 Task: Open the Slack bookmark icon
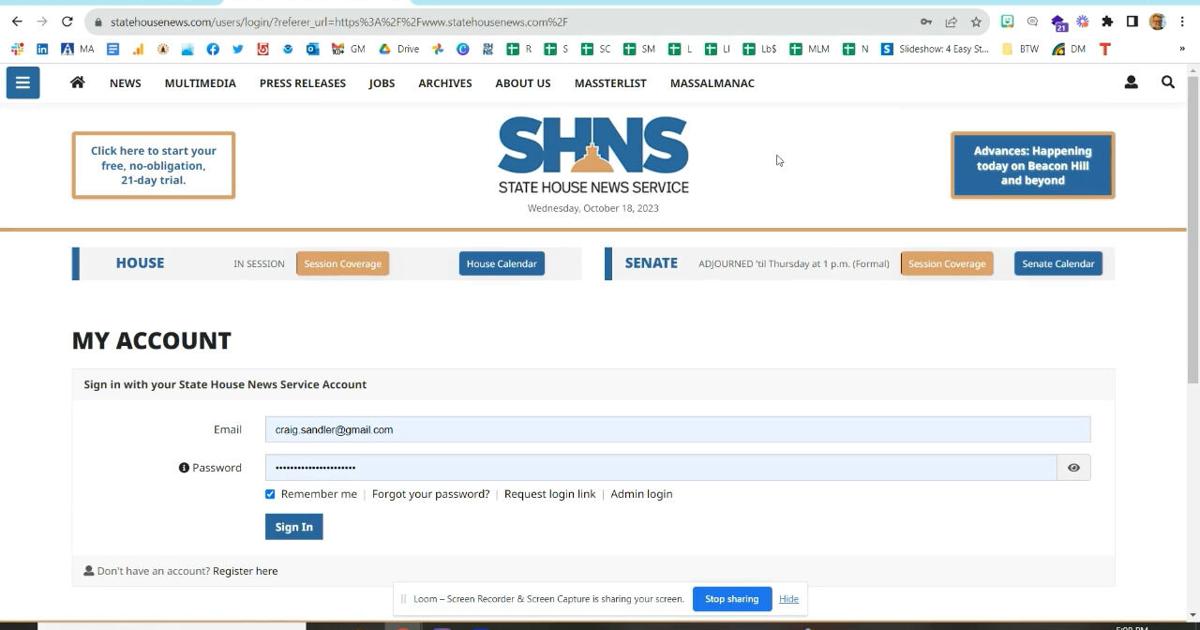click(17, 49)
